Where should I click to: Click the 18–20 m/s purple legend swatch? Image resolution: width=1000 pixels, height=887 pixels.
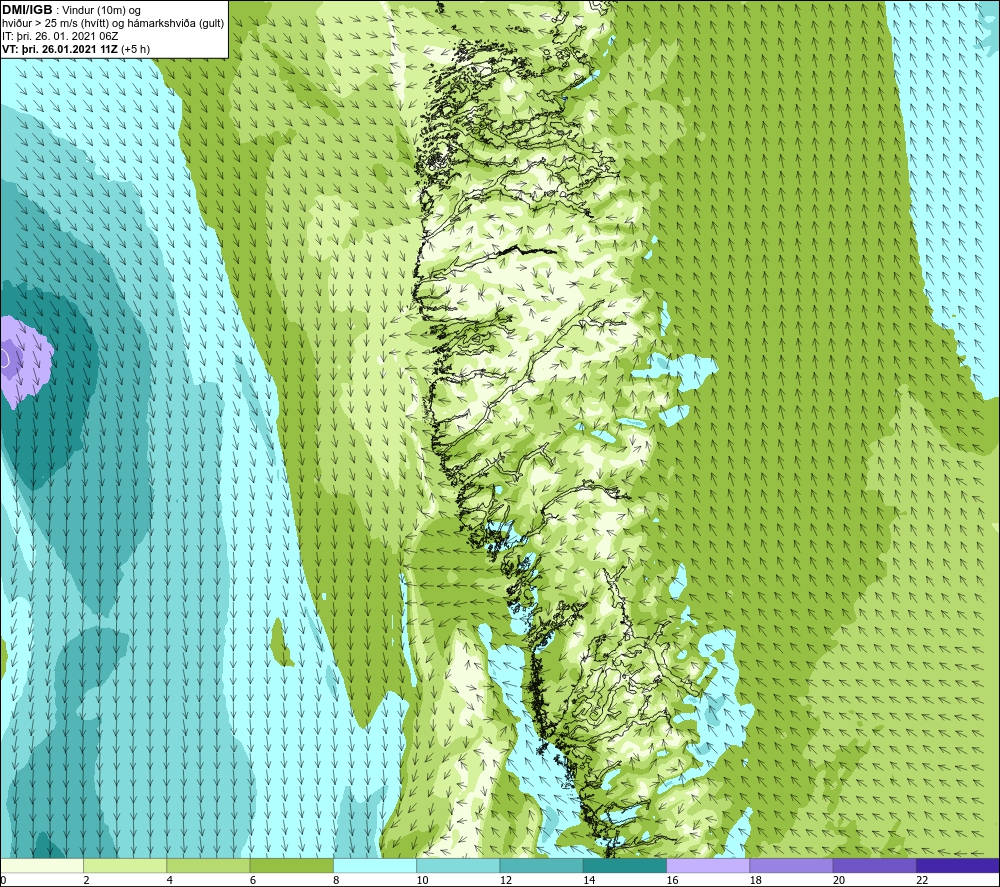point(791,865)
